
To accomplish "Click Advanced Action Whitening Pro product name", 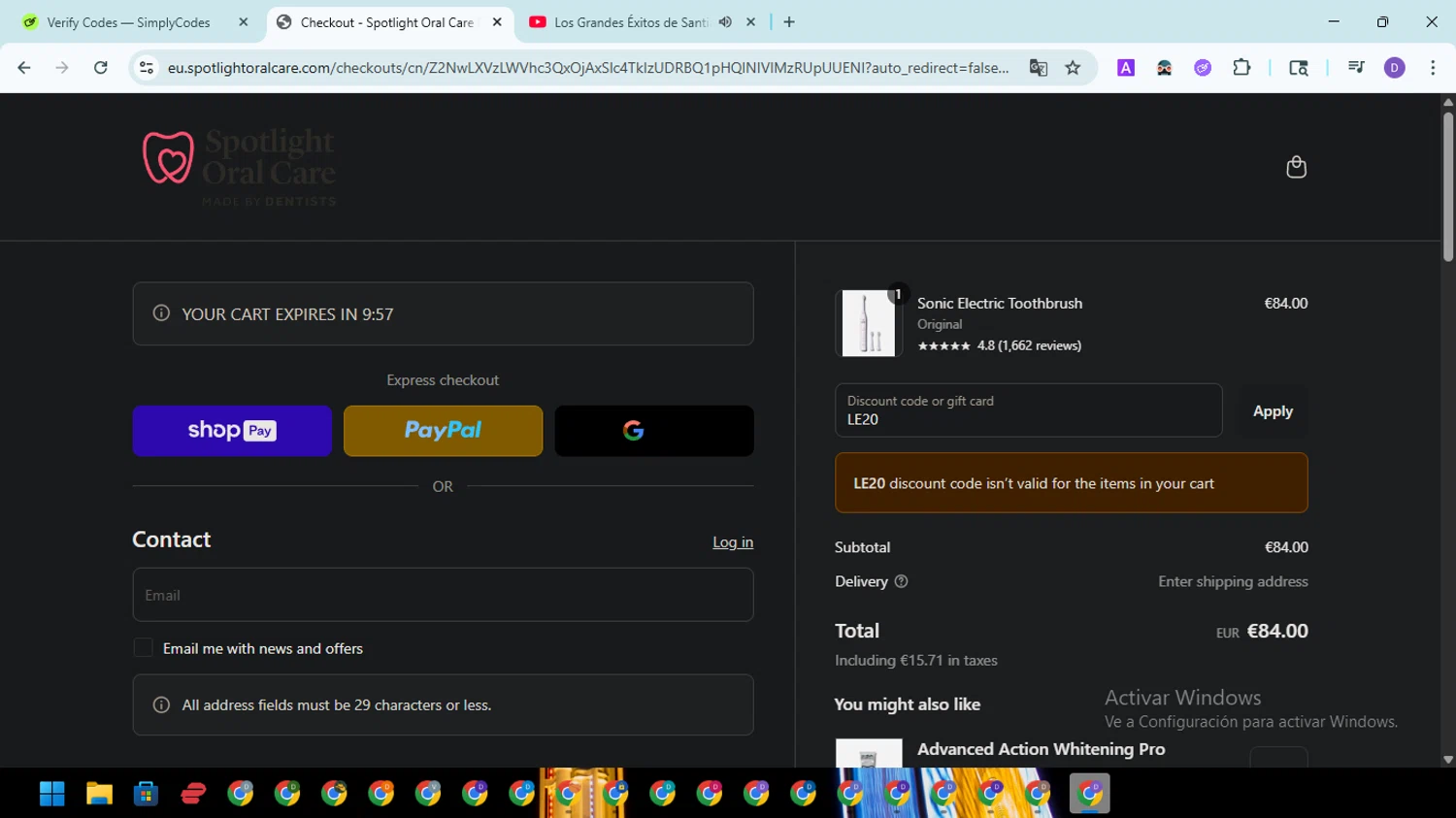I will pyautogui.click(x=1042, y=749).
